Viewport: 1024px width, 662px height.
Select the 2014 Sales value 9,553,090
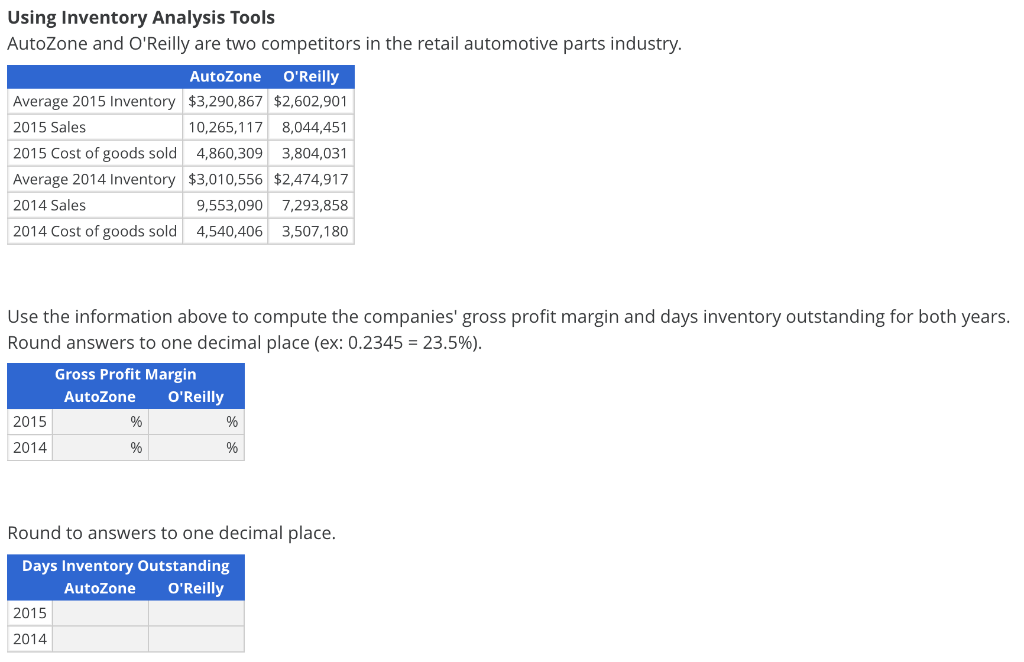(230, 205)
